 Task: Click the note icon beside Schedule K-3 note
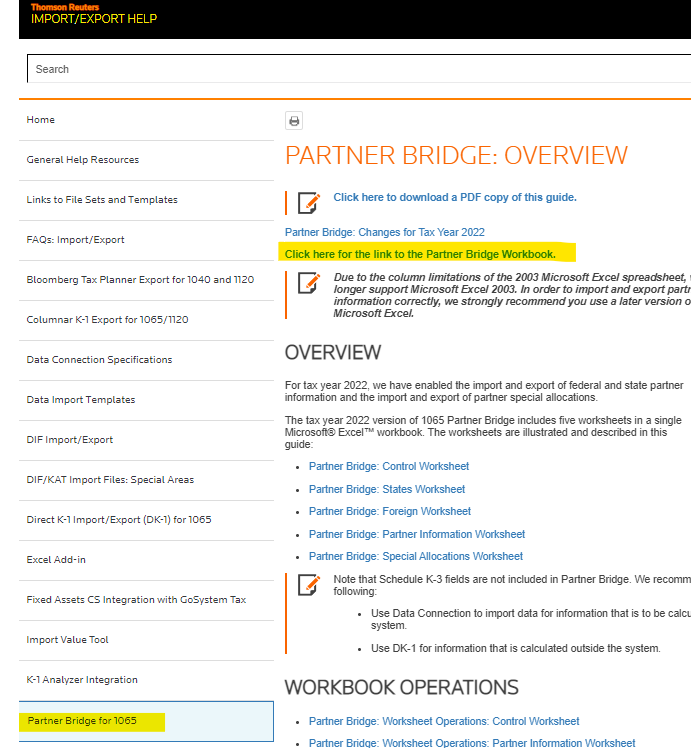point(309,585)
